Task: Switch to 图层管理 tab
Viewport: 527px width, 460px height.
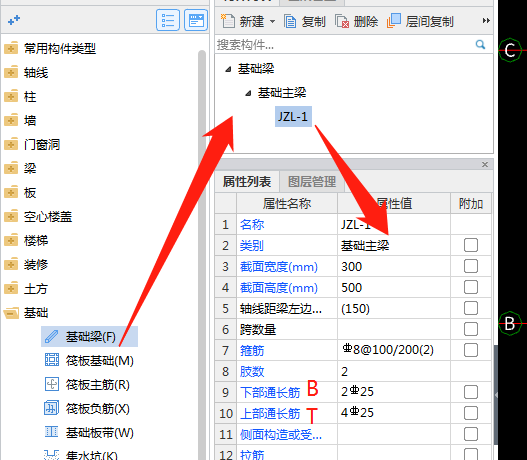Action: [312, 182]
